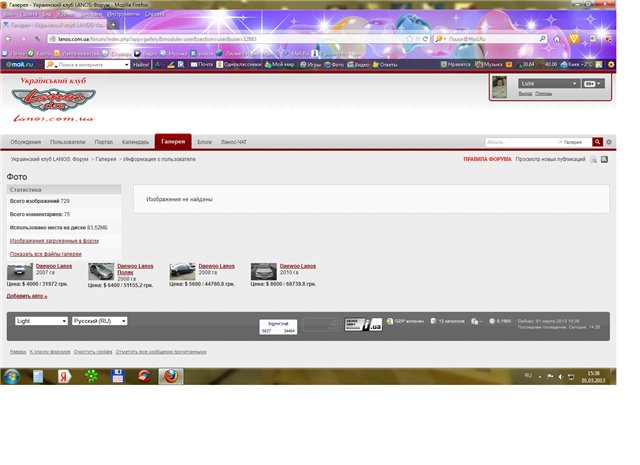The image size is (640, 465).
Task: Click the RSS feed icon
Action: [x=604, y=159]
